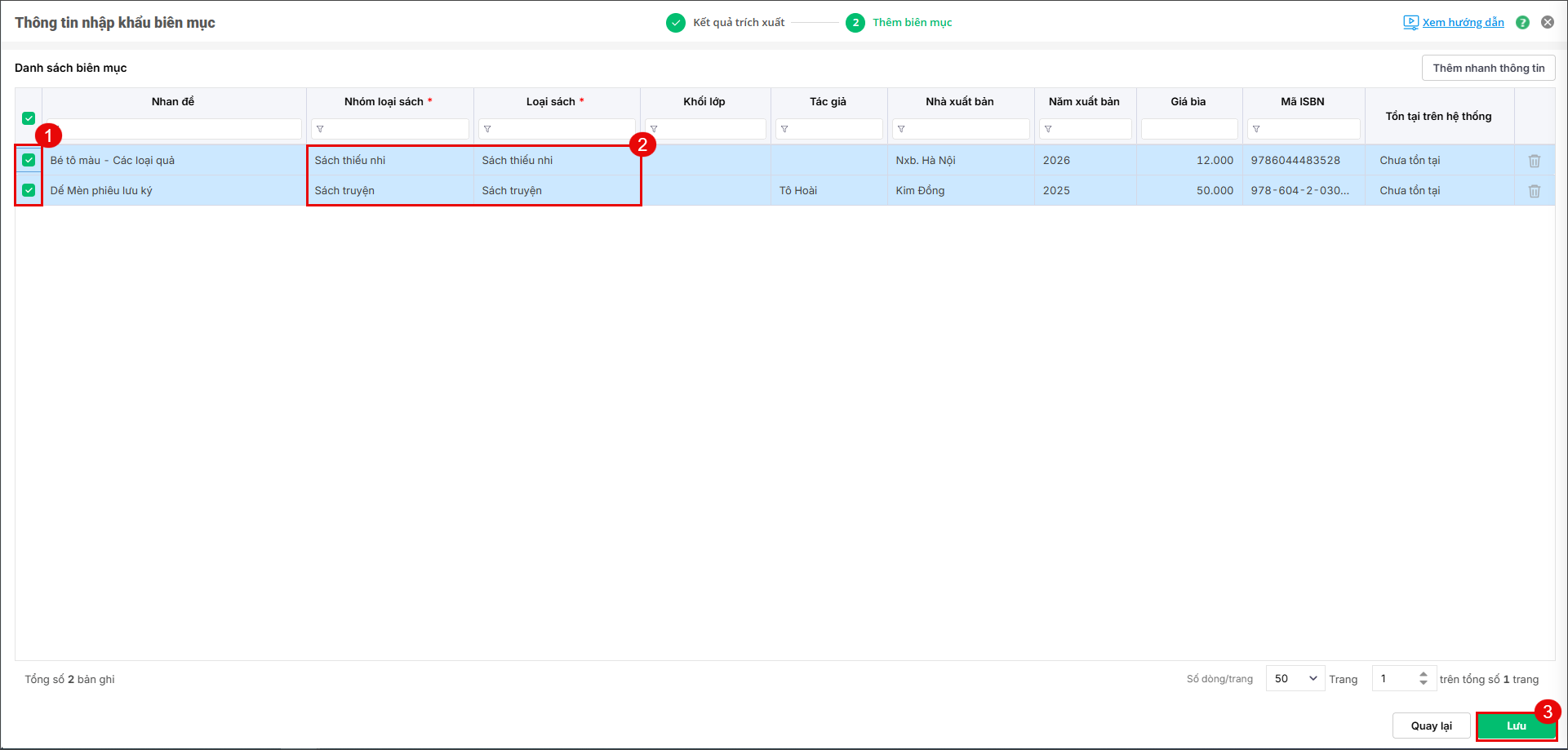This screenshot has height=750, width=1568.
Task: Click the video guide icon beside Xem hướng dẫn
Action: [x=1410, y=23]
